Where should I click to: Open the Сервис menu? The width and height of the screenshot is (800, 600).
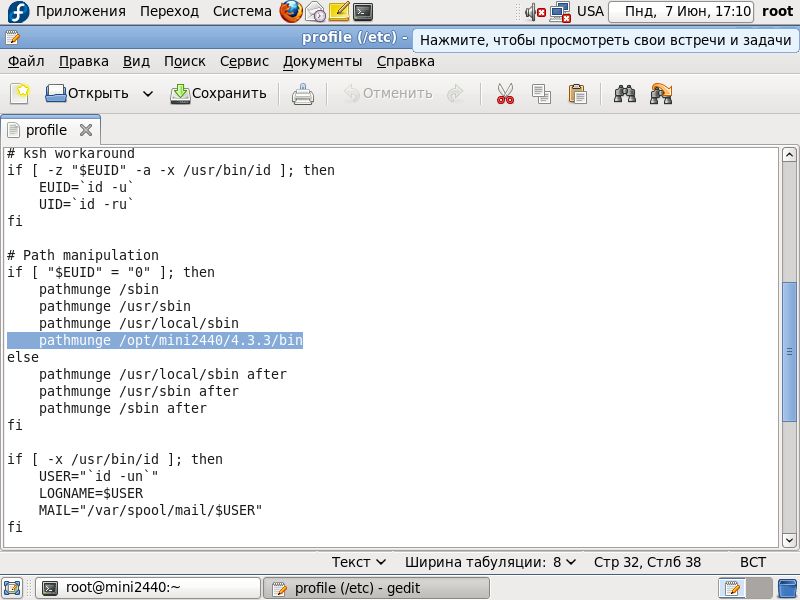coord(244,61)
